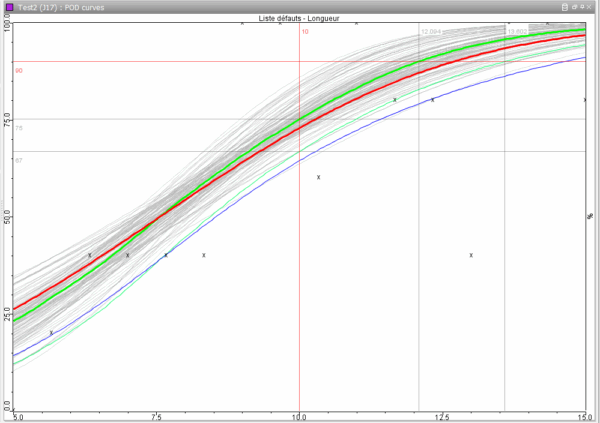Click the '7.5' tick on horizontal axis

[156, 417]
